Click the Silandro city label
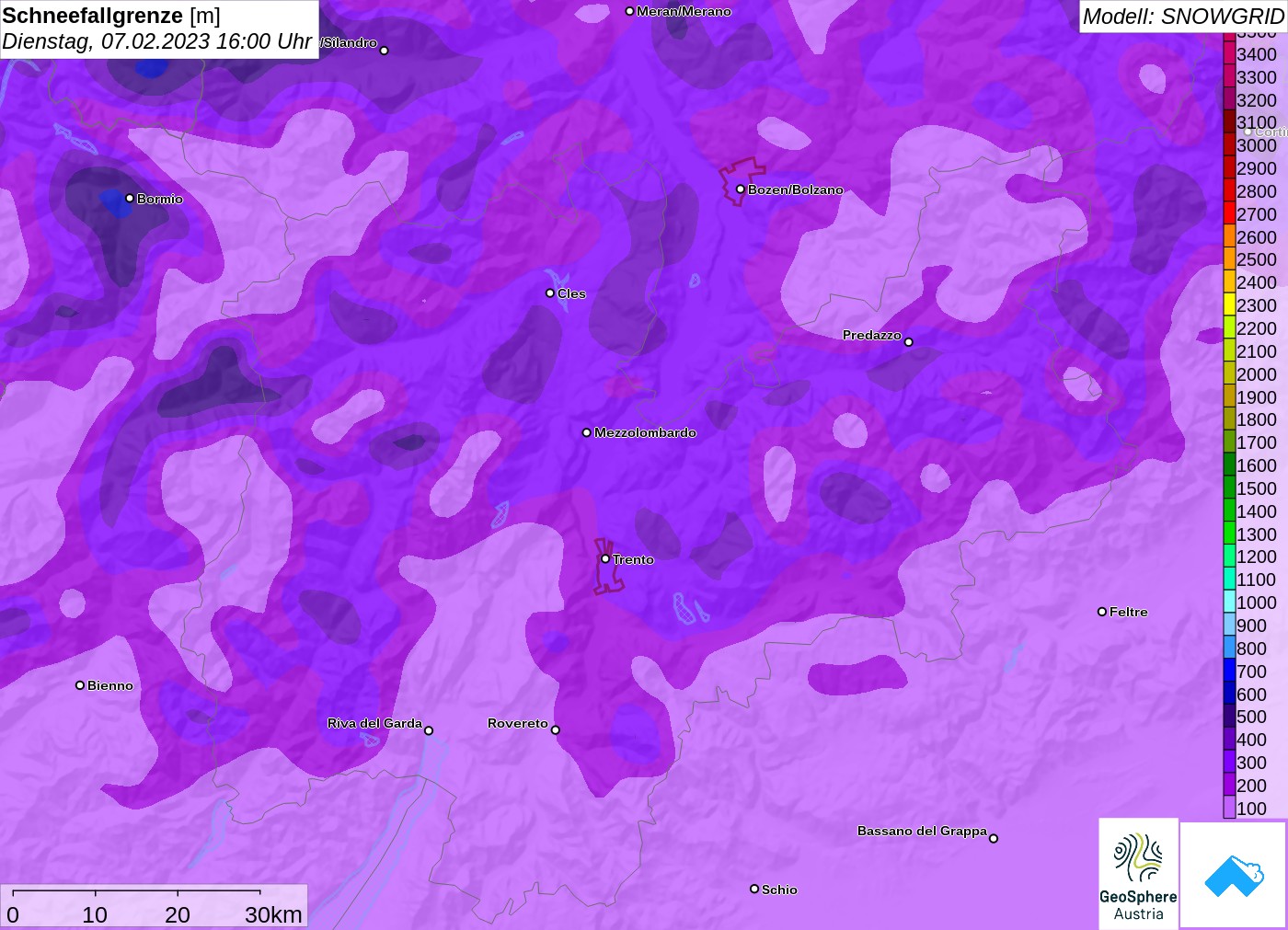 click(x=349, y=42)
